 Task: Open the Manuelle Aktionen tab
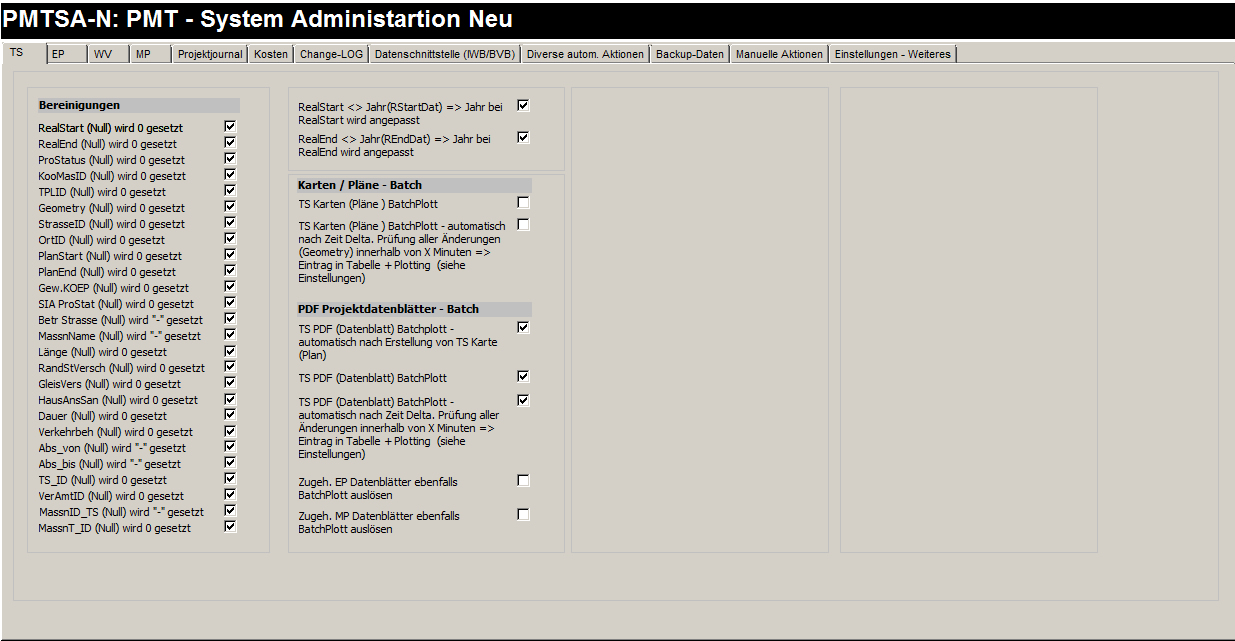pyautogui.click(x=779, y=54)
